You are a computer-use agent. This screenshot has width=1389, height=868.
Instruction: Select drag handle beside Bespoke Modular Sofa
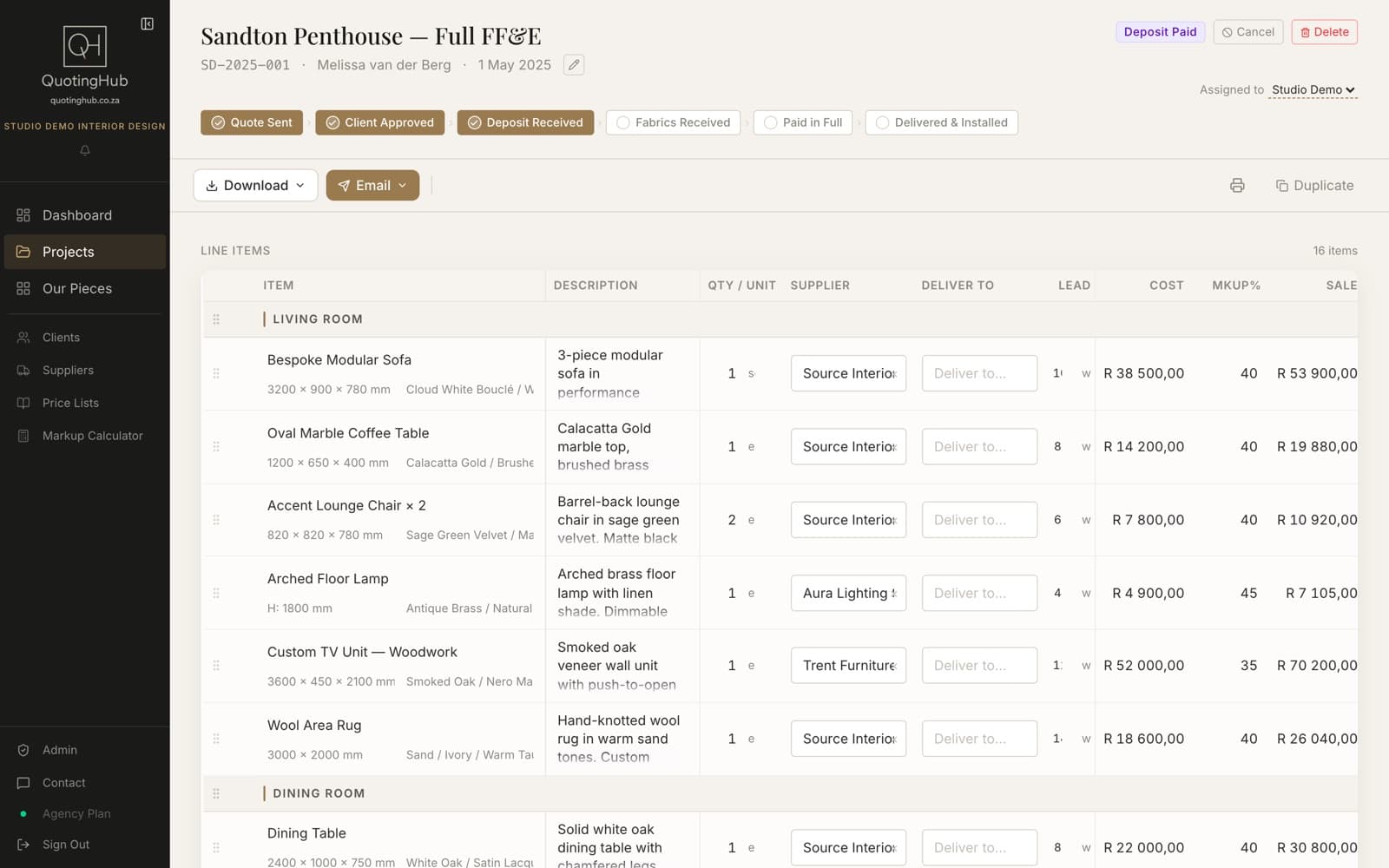pyautogui.click(x=216, y=373)
